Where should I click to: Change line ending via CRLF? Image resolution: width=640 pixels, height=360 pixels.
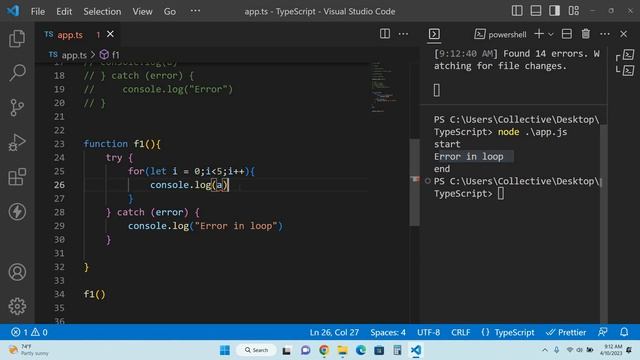[460, 332]
